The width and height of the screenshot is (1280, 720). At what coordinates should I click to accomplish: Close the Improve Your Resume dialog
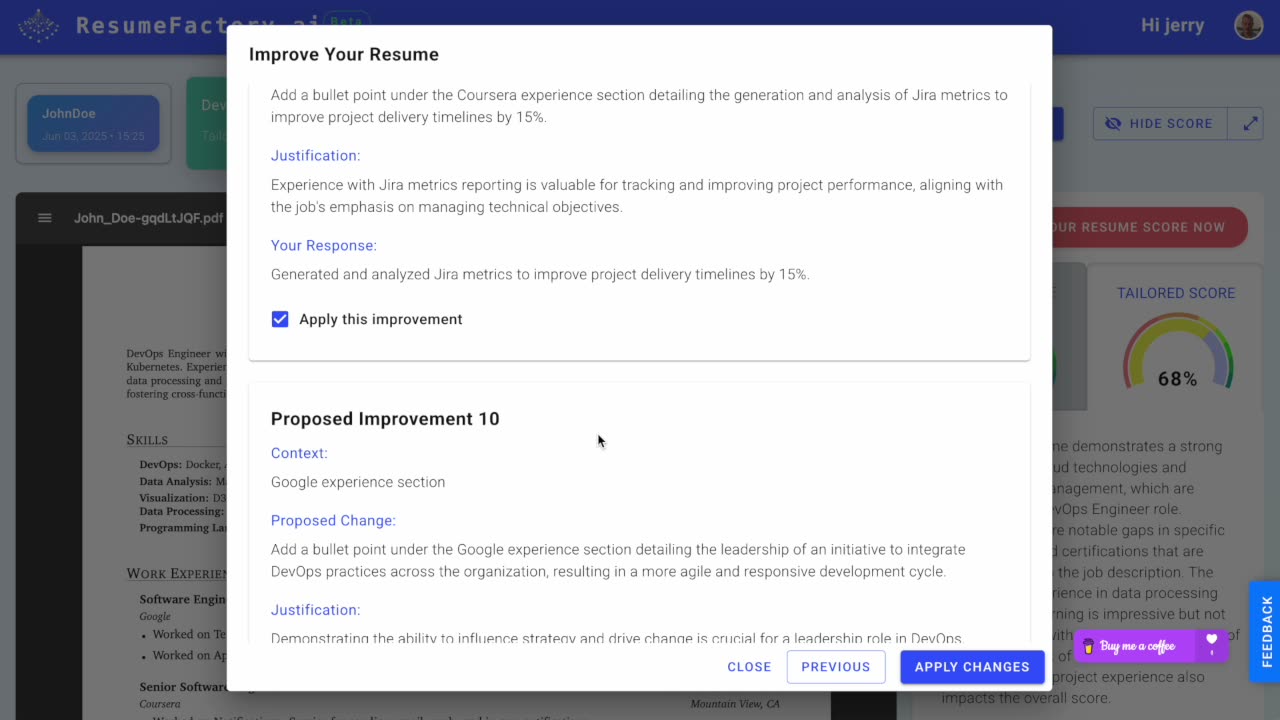(x=749, y=667)
